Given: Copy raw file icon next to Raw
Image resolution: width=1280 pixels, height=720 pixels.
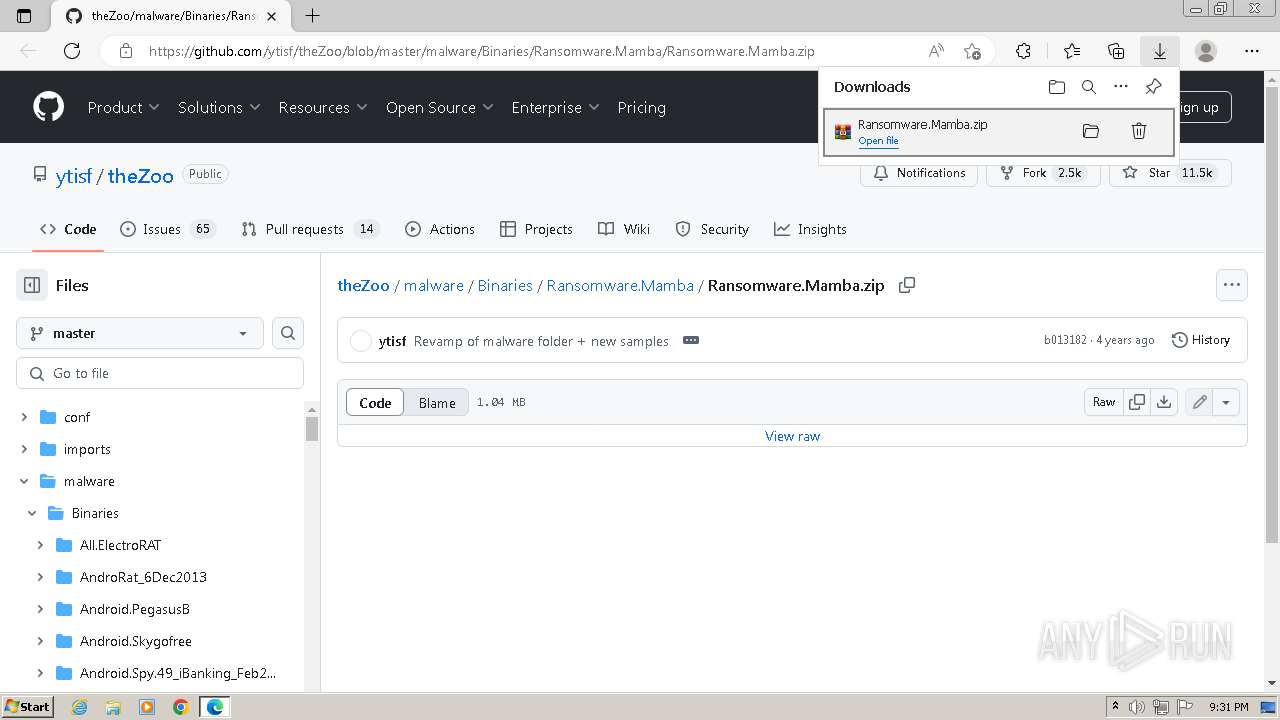Looking at the screenshot, I should tap(1137, 402).
